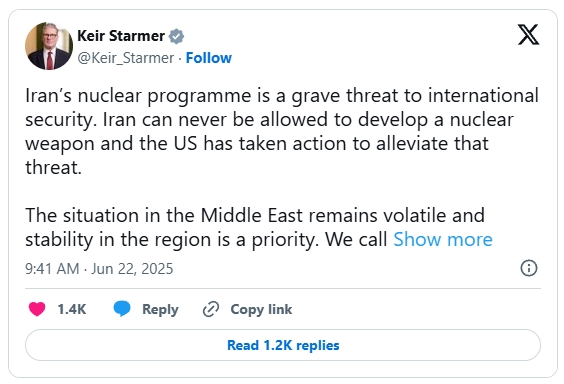564x384 pixels.
Task: Click the Keir Starmer display name
Action: coord(121,36)
